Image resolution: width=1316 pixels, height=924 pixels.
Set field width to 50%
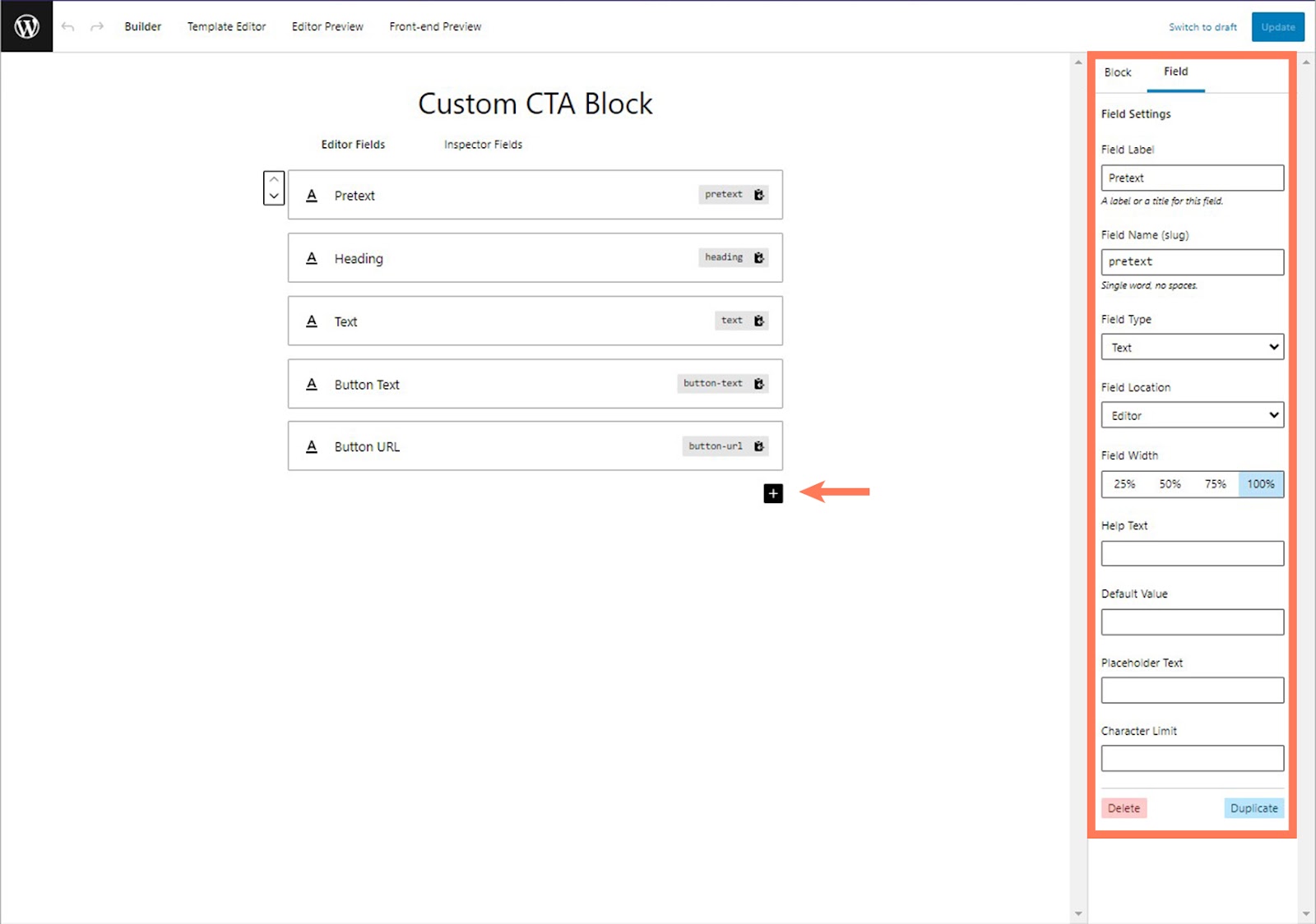point(1170,484)
